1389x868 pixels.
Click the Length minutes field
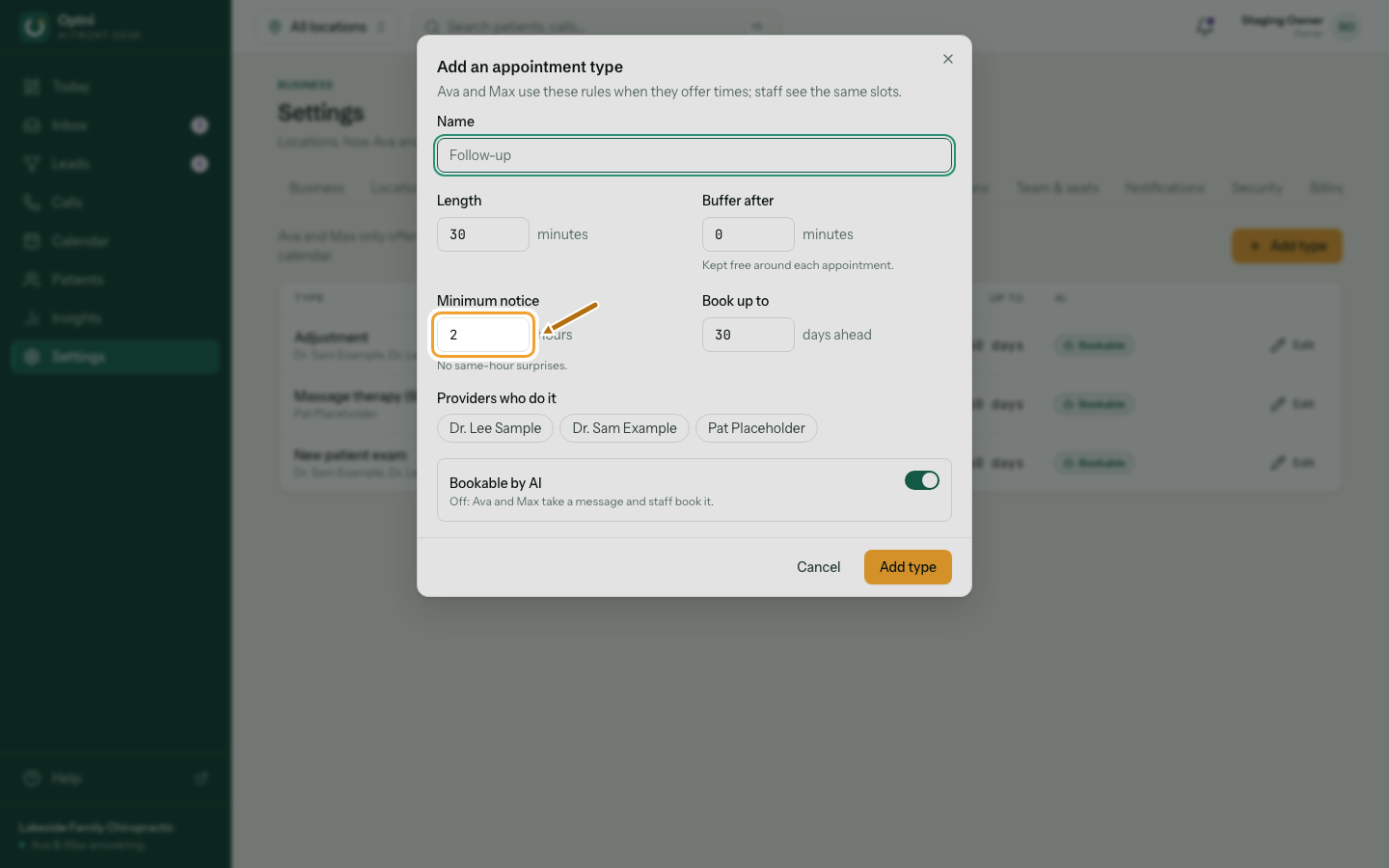[483, 234]
